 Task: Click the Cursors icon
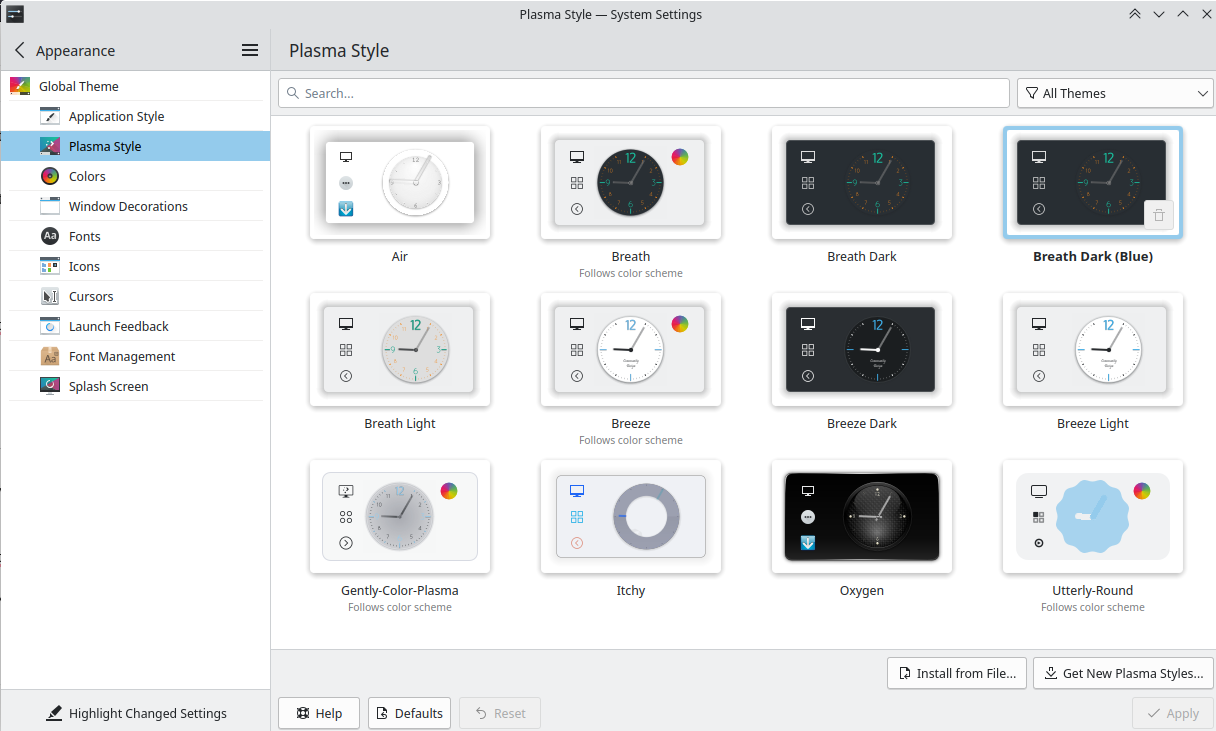click(x=50, y=296)
